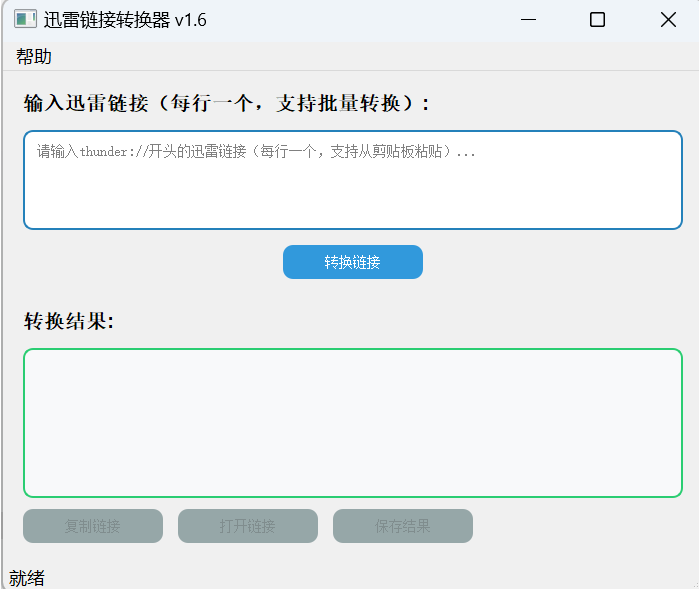The image size is (699, 589).
Task: Click empty title bar area before minimize button
Action: [380, 20]
